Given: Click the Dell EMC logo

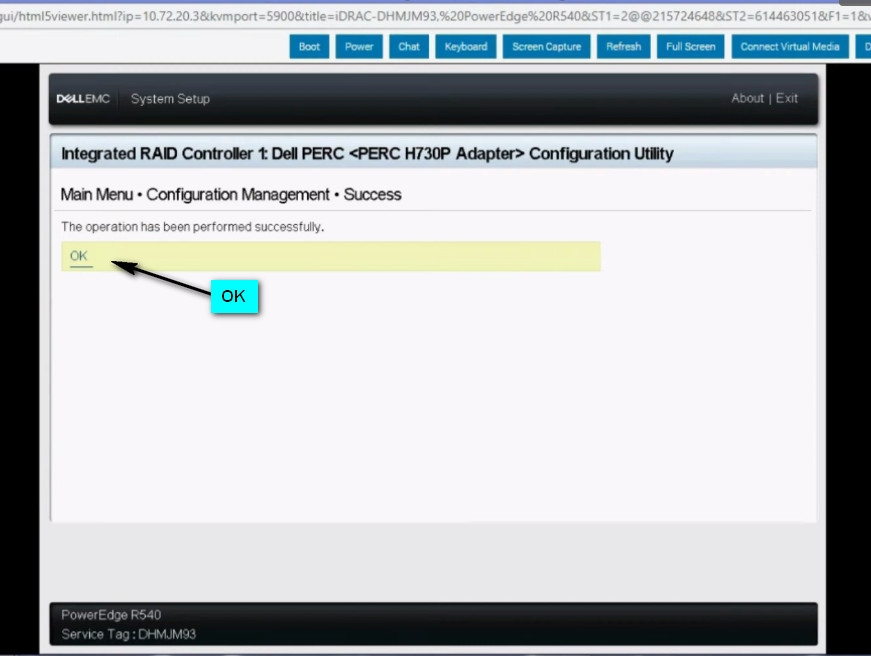Looking at the screenshot, I should [x=83, y=99].
